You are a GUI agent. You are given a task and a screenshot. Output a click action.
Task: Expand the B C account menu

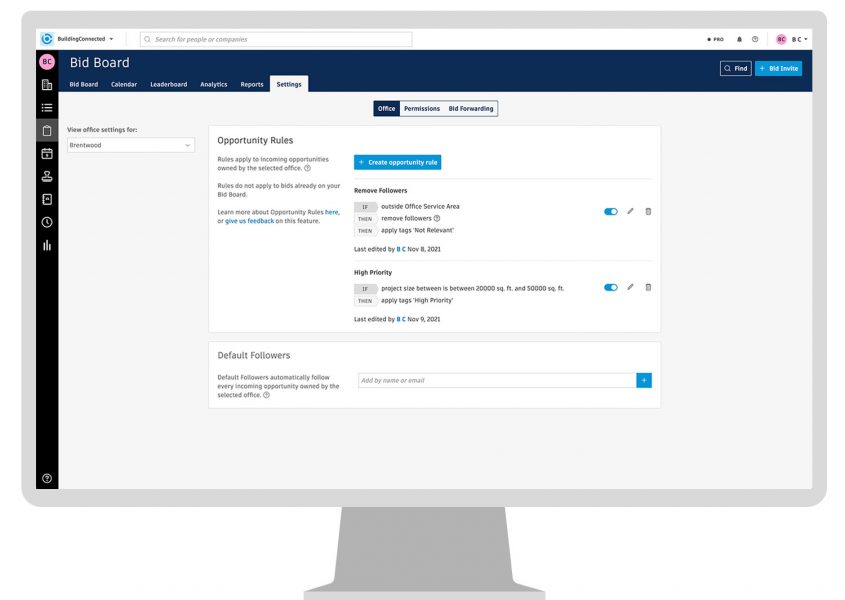800,38
